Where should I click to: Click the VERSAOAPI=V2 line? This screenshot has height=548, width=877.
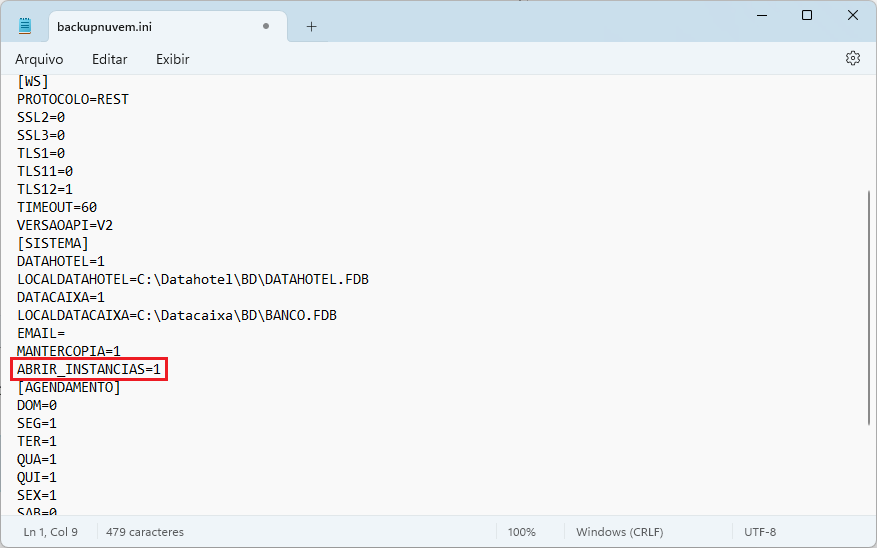point(65,225)
